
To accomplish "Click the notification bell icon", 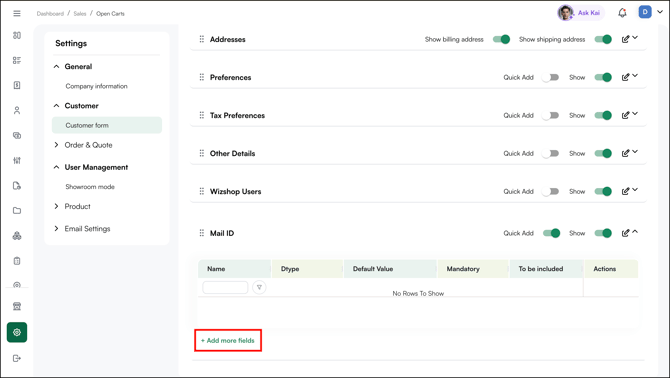I will point(622,13).
